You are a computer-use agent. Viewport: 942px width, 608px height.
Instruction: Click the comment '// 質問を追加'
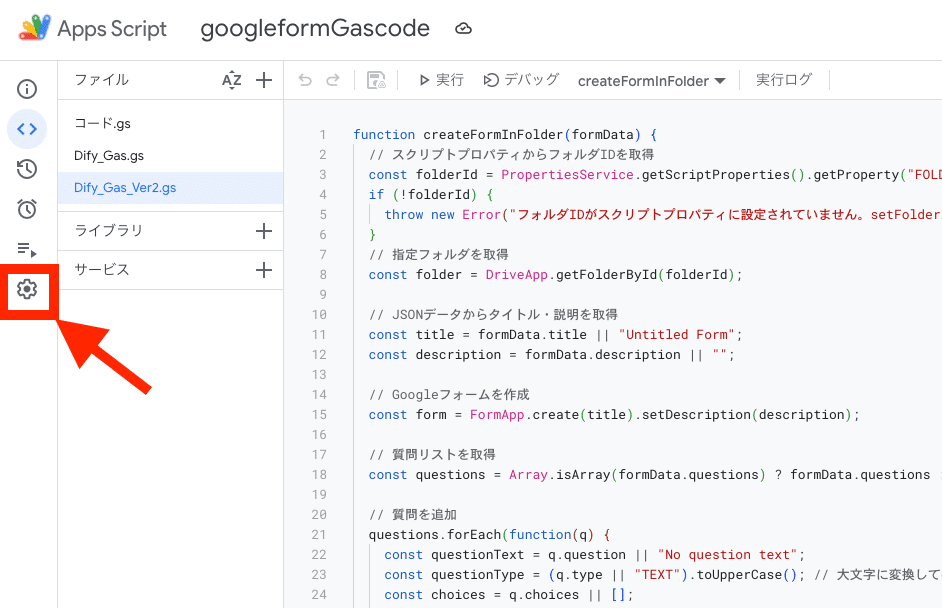(x=413, y=515)
